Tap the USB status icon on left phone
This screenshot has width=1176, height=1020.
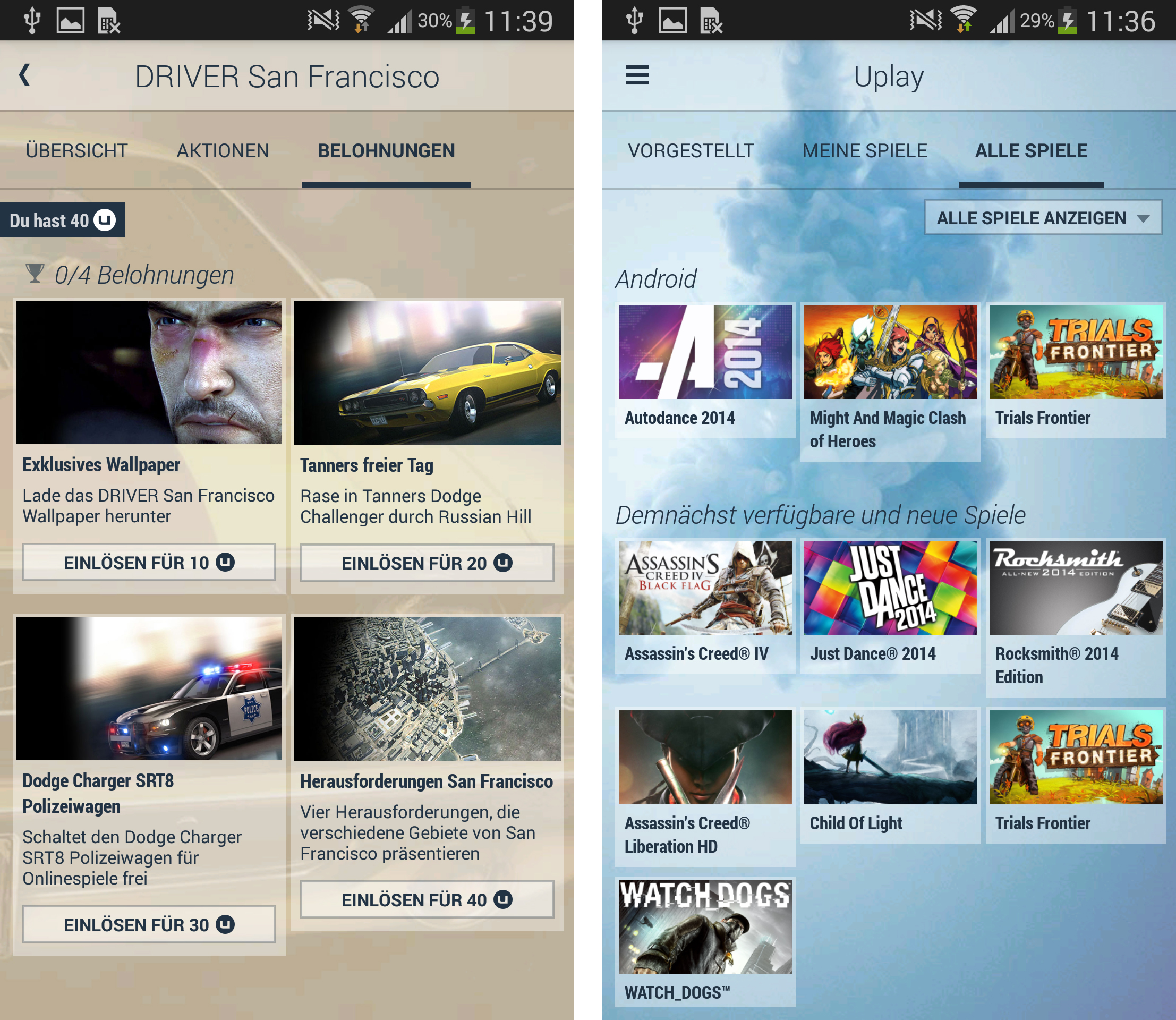32,21
